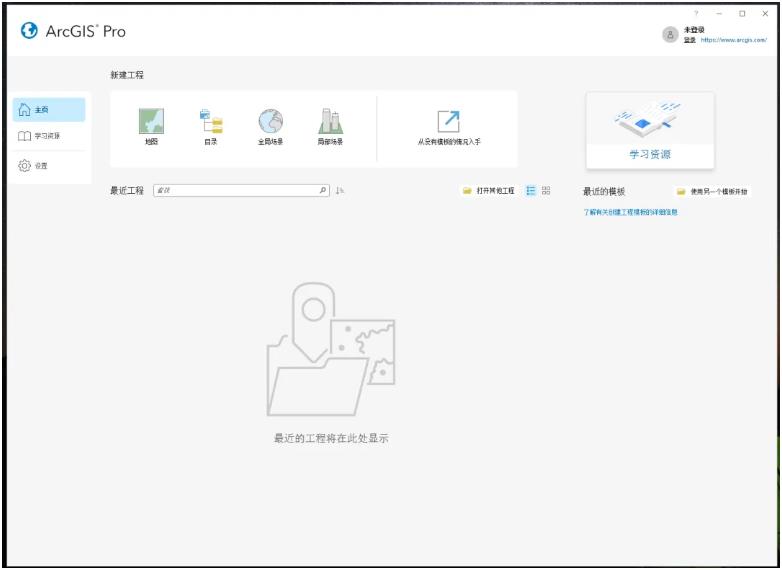Maximize the ArcGIS Pro window
Image resolution: width=782 pixels, height=570 pixels.
pyautogui.click(x=742, y=14)
